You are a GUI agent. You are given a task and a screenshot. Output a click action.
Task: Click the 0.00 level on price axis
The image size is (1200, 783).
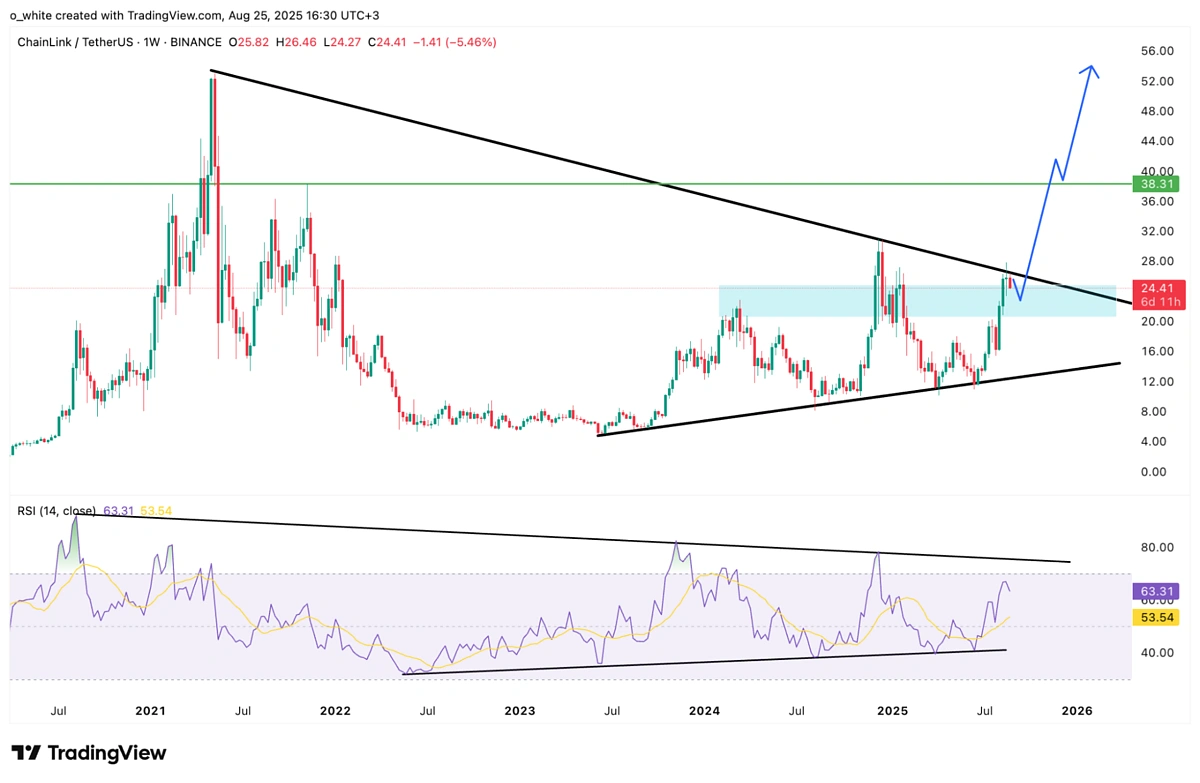(1153, 471)
